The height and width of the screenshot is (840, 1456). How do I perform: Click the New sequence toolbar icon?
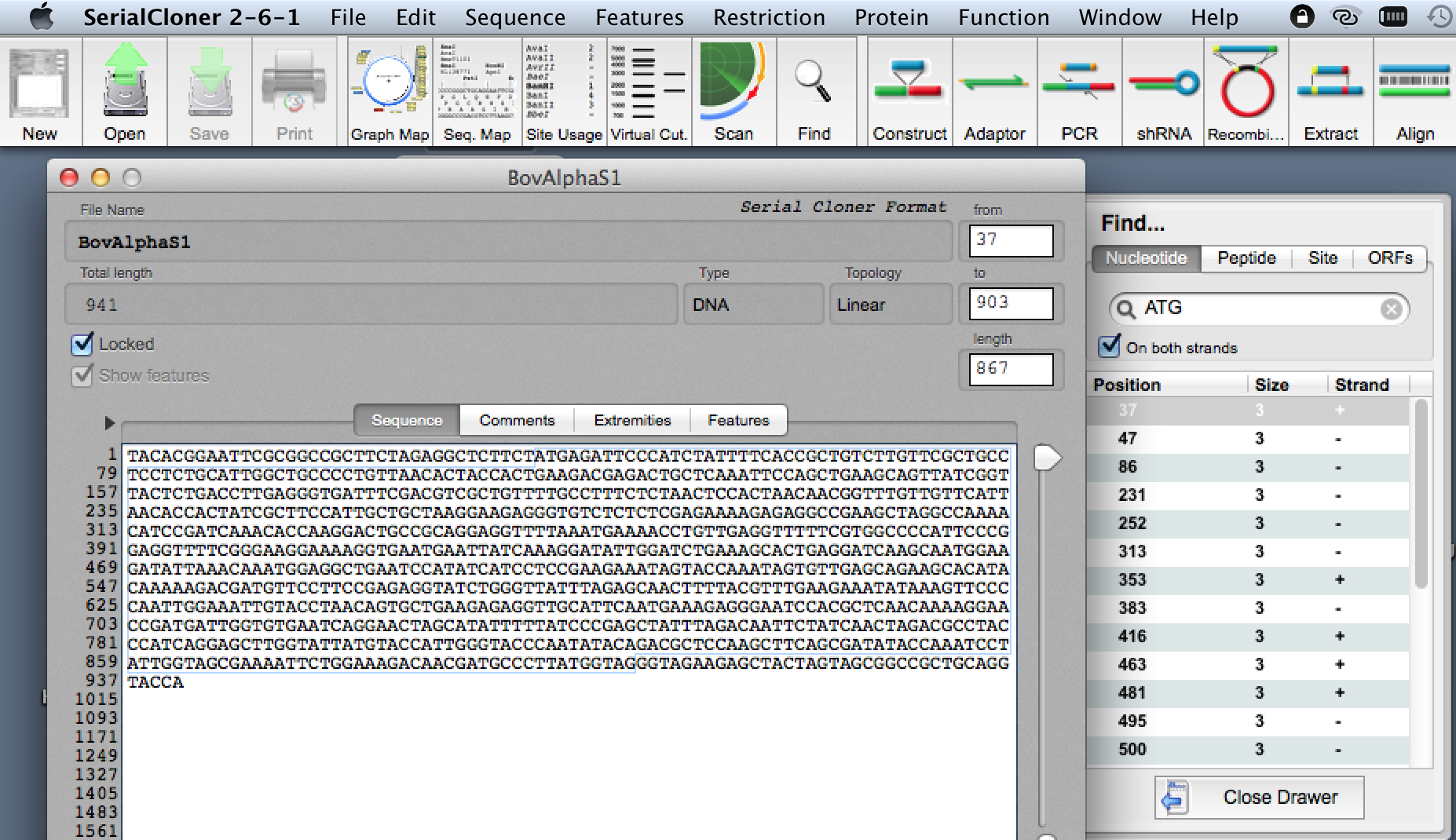coord(39,93)
